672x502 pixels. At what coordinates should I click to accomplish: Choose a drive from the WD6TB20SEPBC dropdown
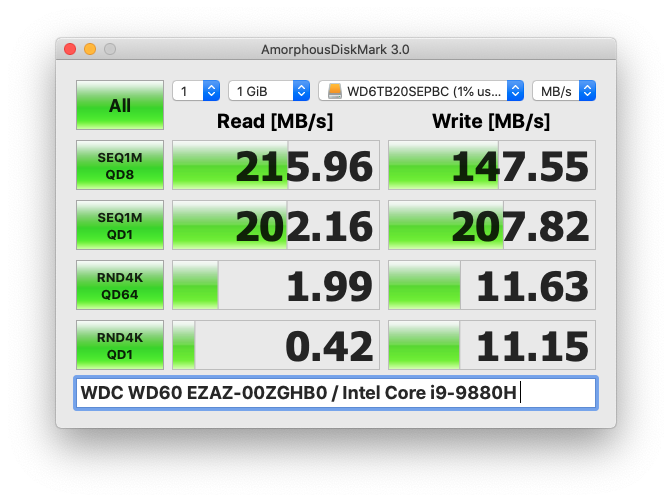[421, 91]
